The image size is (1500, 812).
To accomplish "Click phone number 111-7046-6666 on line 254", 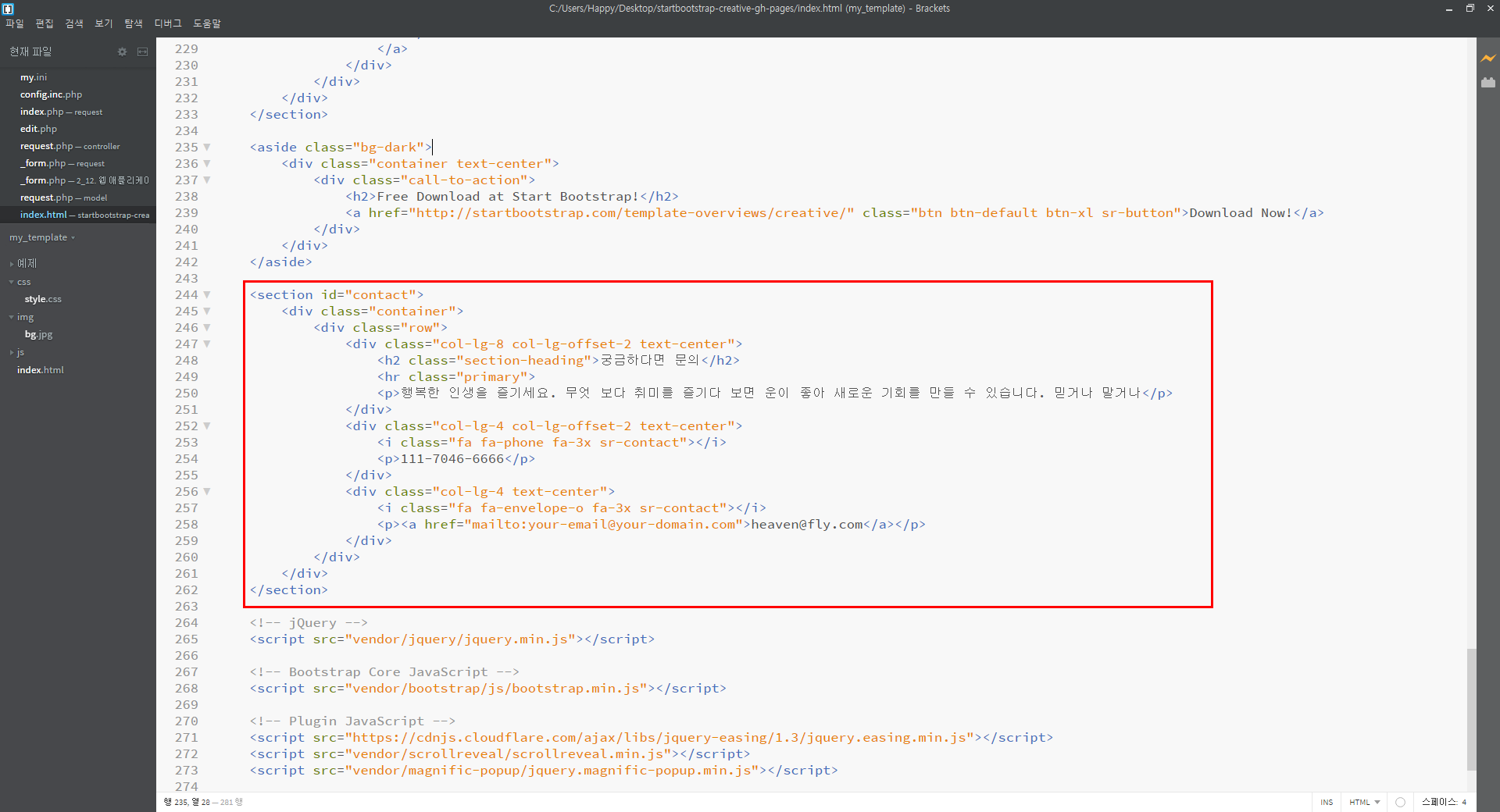I will tap(452, 459).
